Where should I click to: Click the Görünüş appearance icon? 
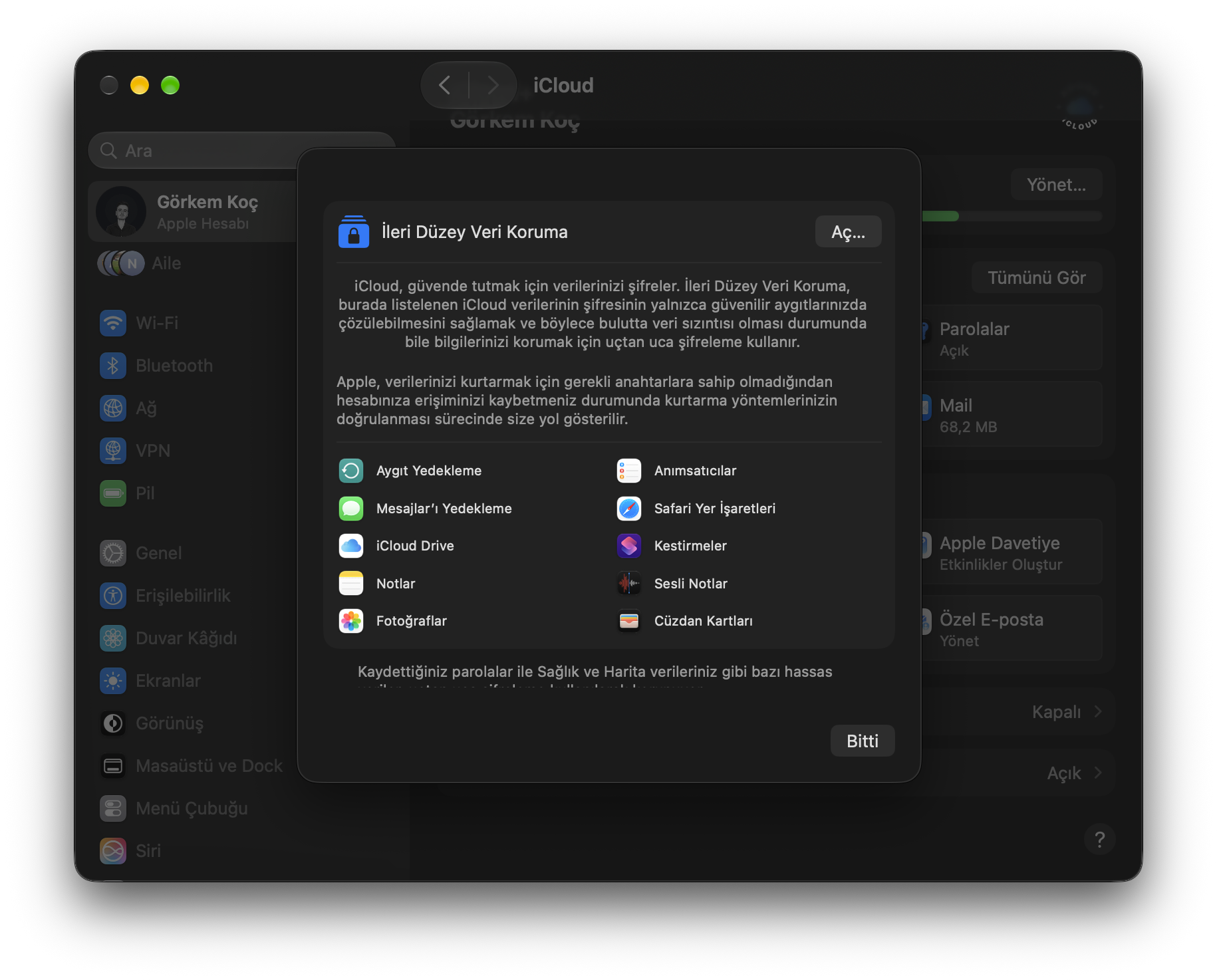tap(113, 723)
